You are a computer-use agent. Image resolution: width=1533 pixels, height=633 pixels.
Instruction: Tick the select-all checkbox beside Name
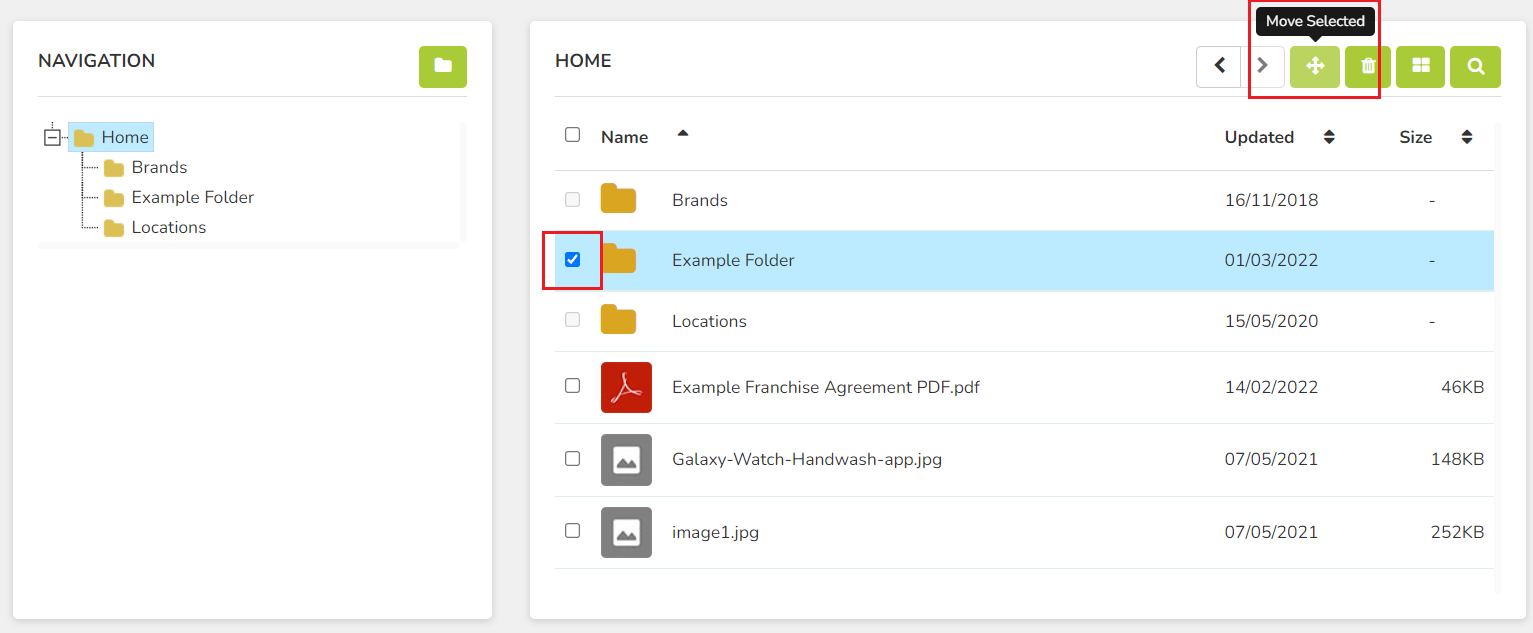click(x=572, y=134)
